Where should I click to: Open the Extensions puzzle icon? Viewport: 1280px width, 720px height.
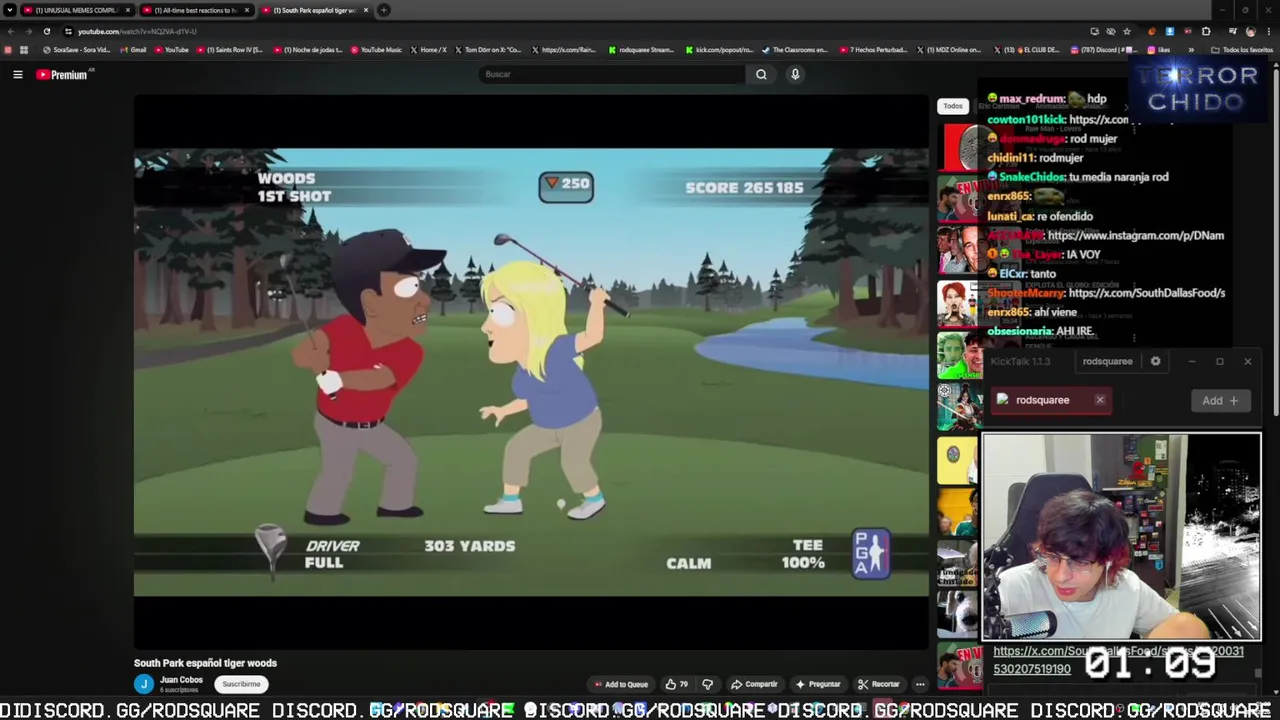click(x=1206, y=31)
